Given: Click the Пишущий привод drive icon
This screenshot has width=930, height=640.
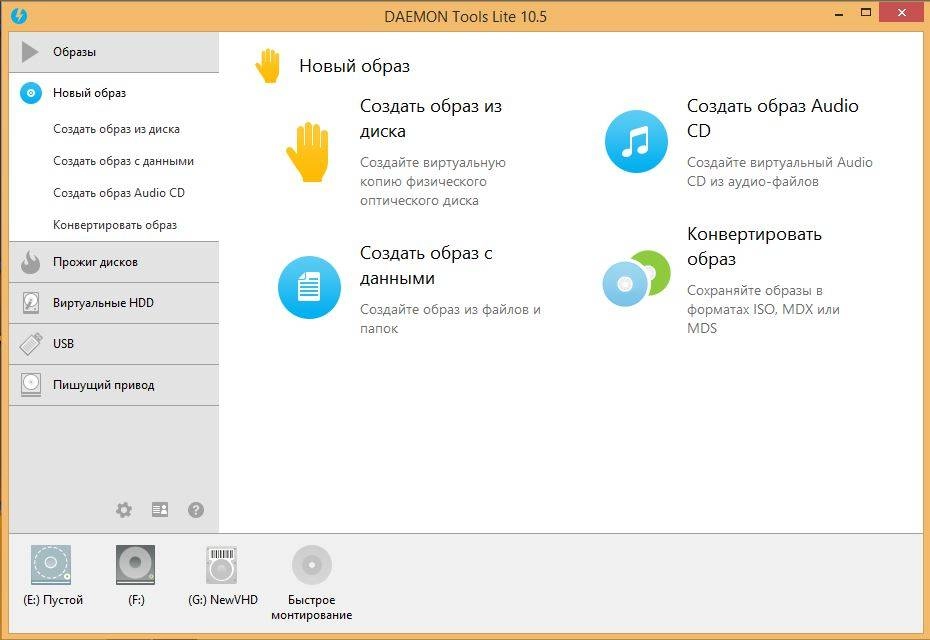Looking at the screenshot, I should [30, 384].
